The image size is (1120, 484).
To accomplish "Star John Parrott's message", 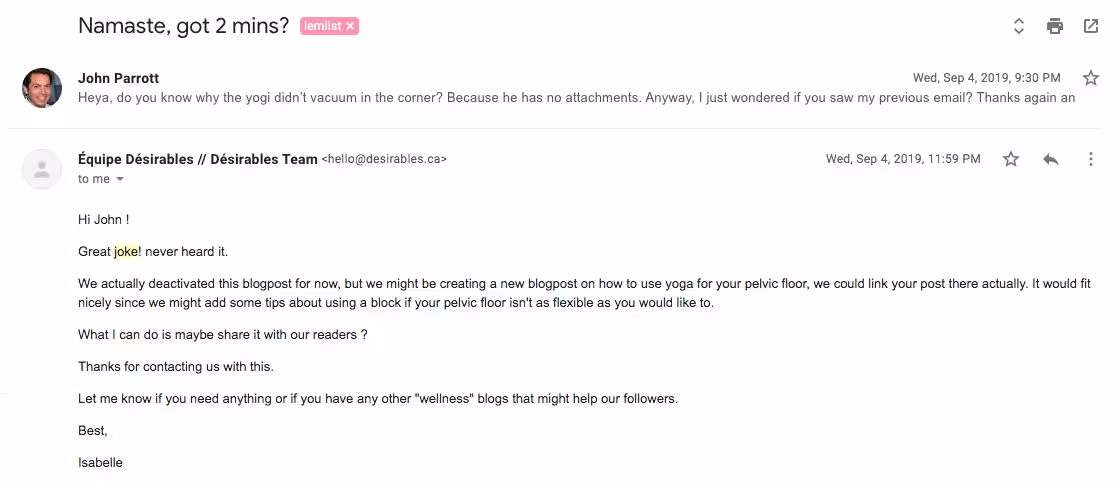I will point(1091,78).
